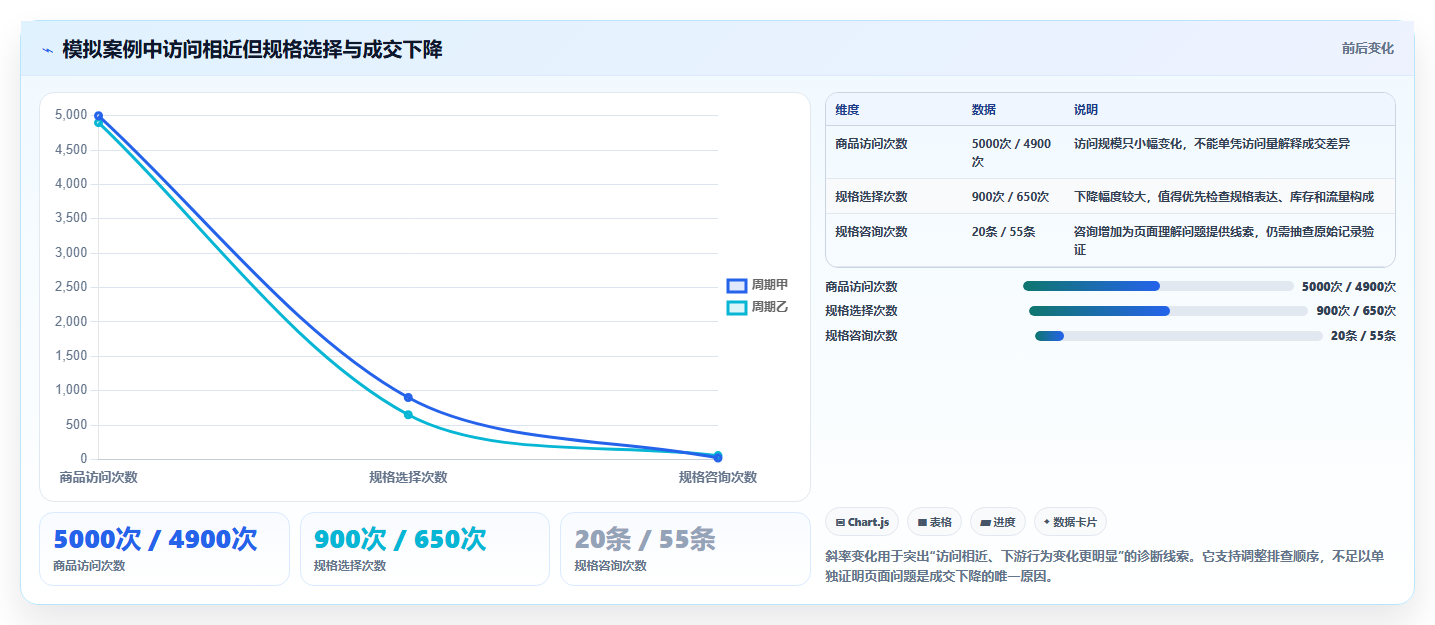The width and height of the screenshot is (1435, 625).
Task: Click the card title 模拟案例中访问相近
Action: pos(252,49)
